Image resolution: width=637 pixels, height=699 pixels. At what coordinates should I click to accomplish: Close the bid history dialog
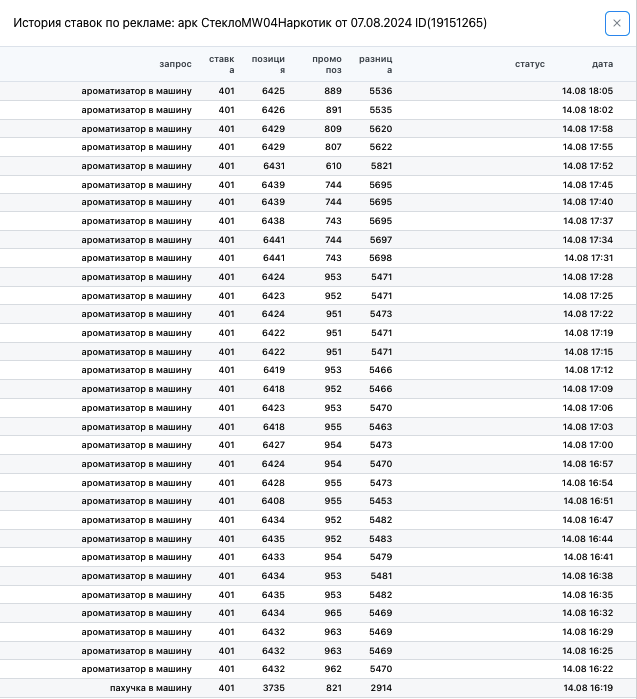coord(617,23)
